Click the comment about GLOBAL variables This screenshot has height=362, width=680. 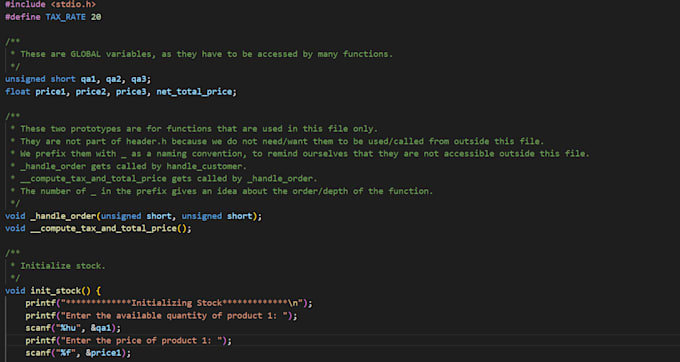pos(206,54)
